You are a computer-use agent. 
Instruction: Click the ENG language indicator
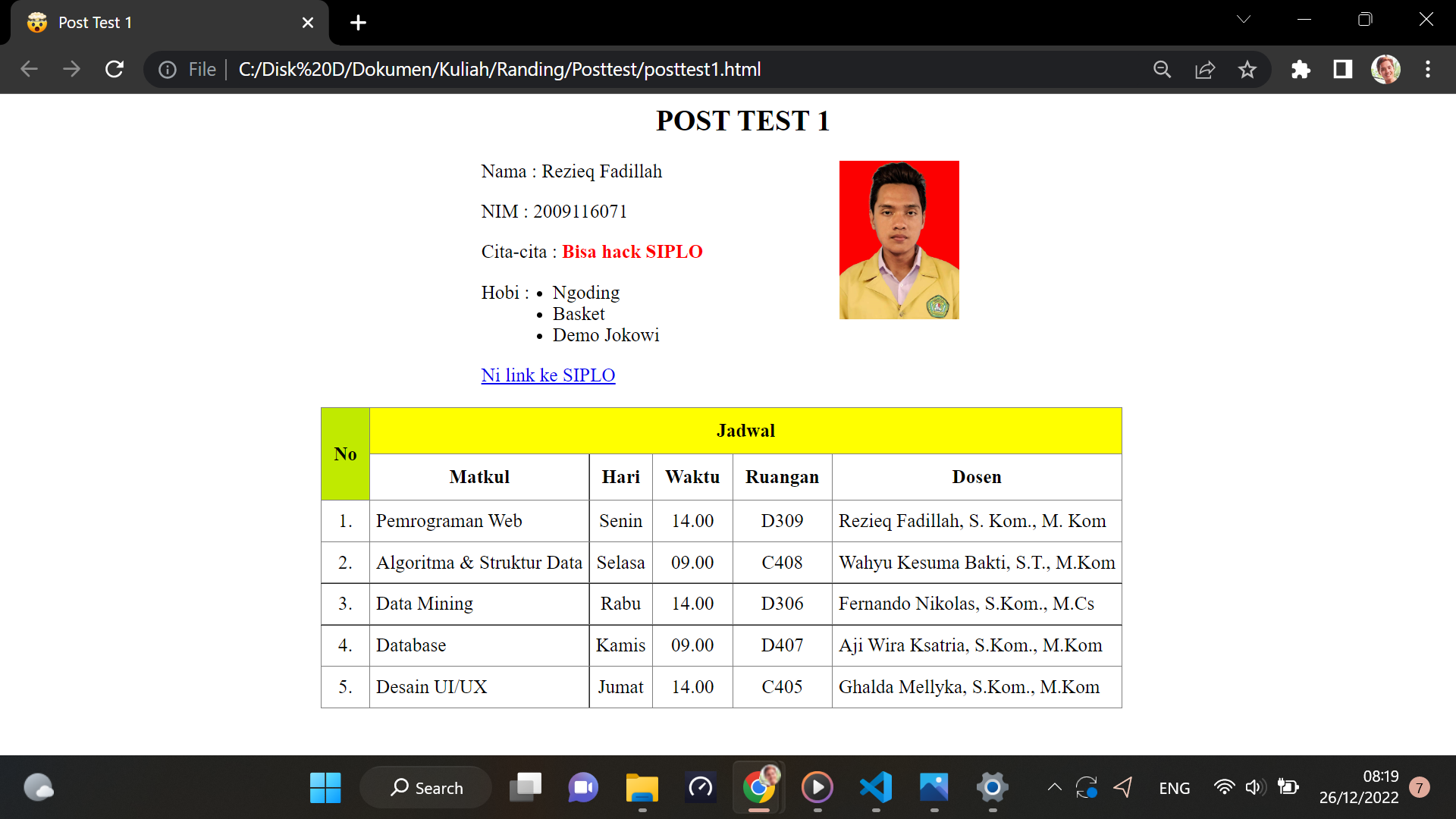coord(1174,788)
